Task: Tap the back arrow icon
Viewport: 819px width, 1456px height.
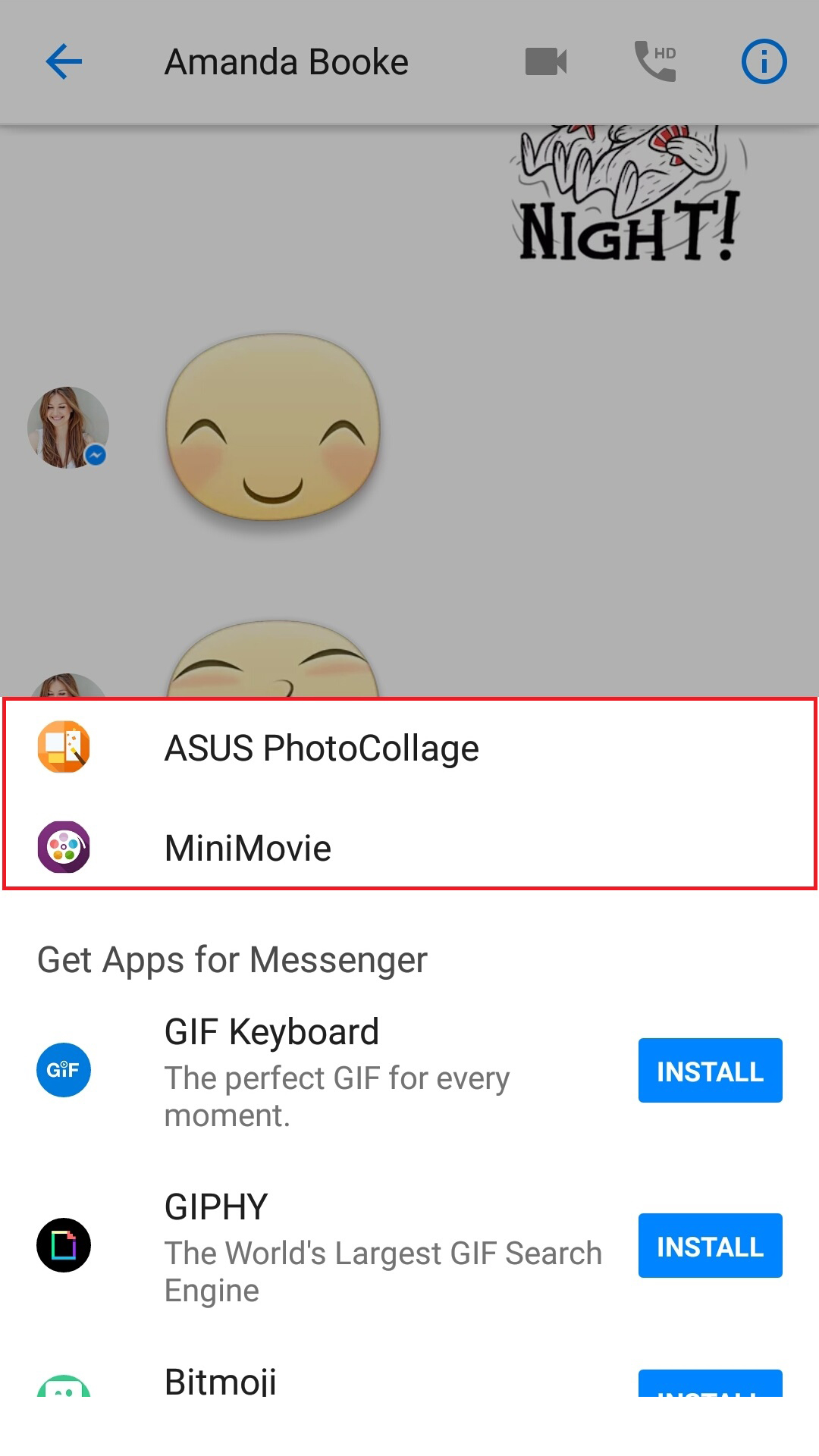Action: pyautogui.click(x=64, y=61)
